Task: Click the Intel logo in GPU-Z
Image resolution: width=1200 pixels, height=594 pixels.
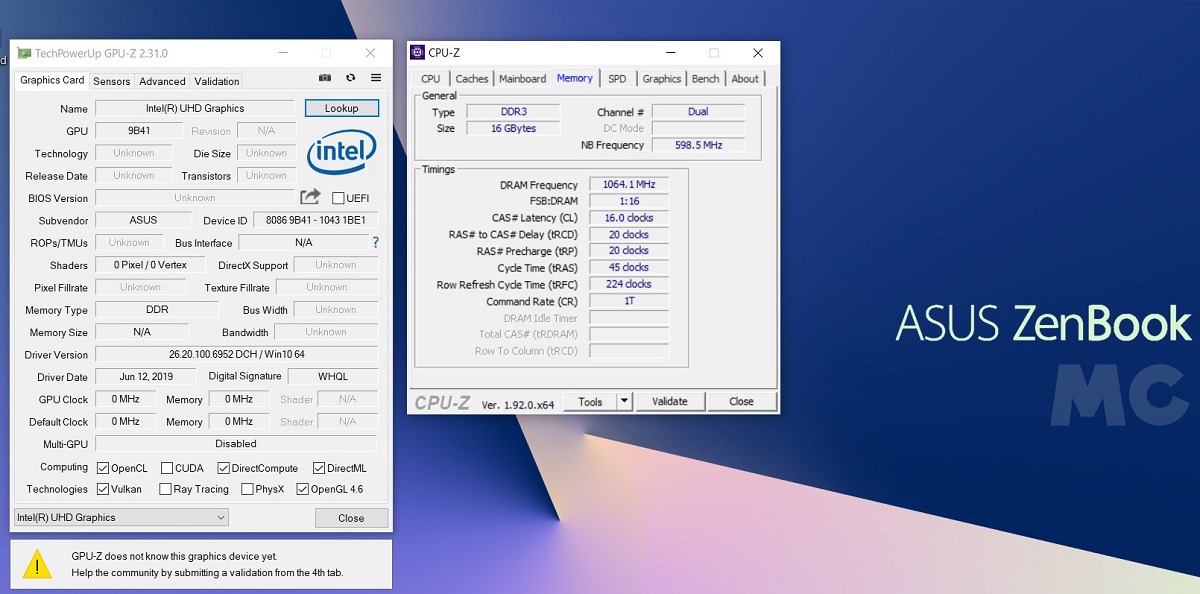Action: coord(341,153)
